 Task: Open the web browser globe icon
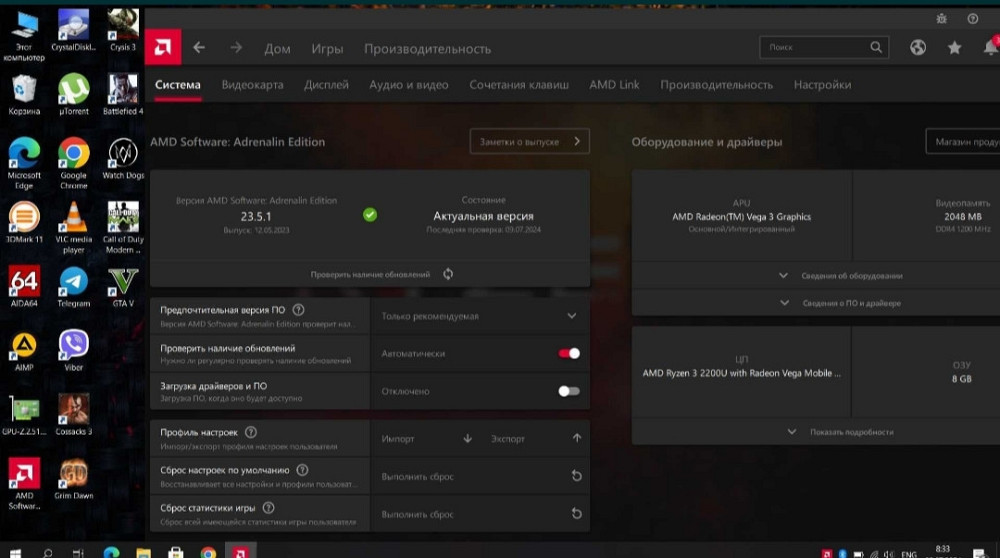[x=918, y=48]
